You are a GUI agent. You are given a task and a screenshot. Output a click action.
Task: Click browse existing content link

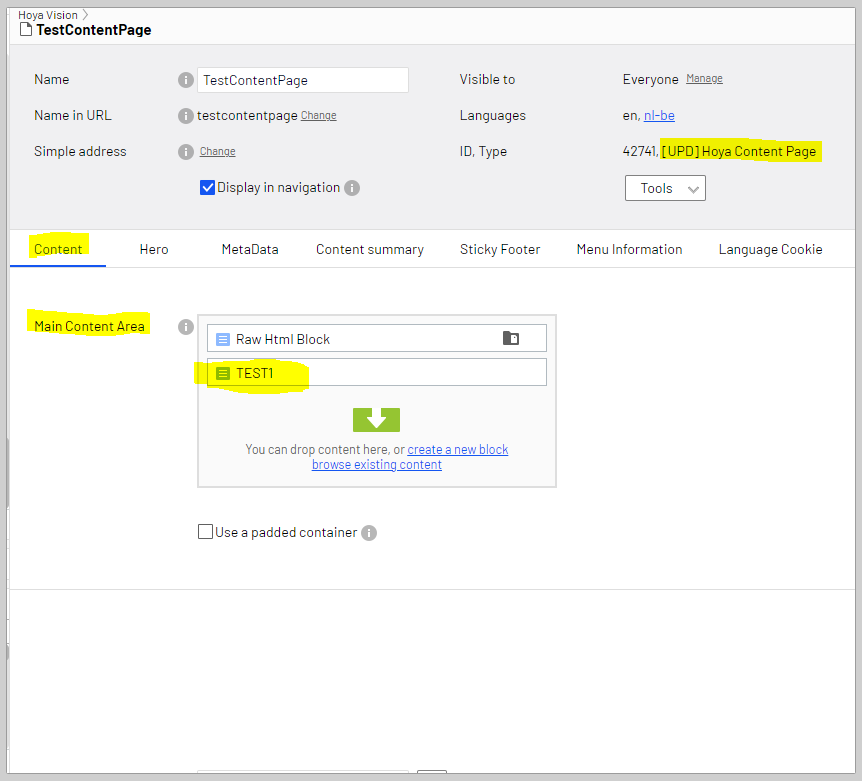coord(377,465)
